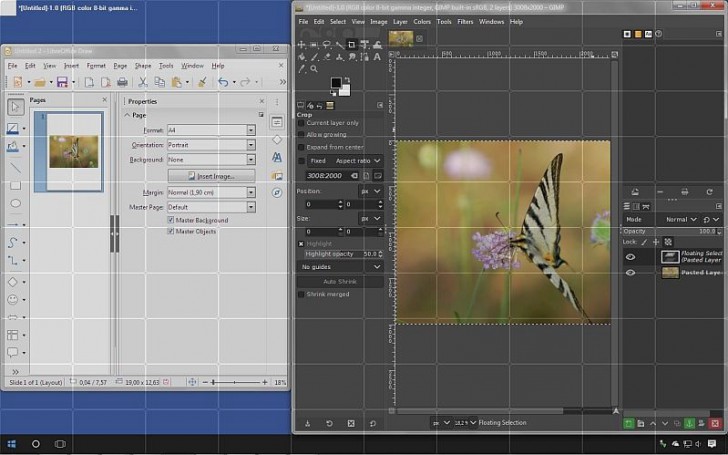Select the Bucket Fill tool in GIMP

(x=301, y=57)
